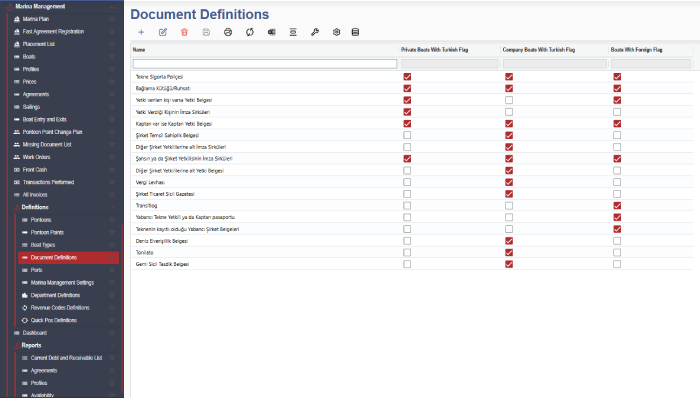700x398 pixels.
Task: Star the Quick Pos Definitions item
Action: point(112,320)
